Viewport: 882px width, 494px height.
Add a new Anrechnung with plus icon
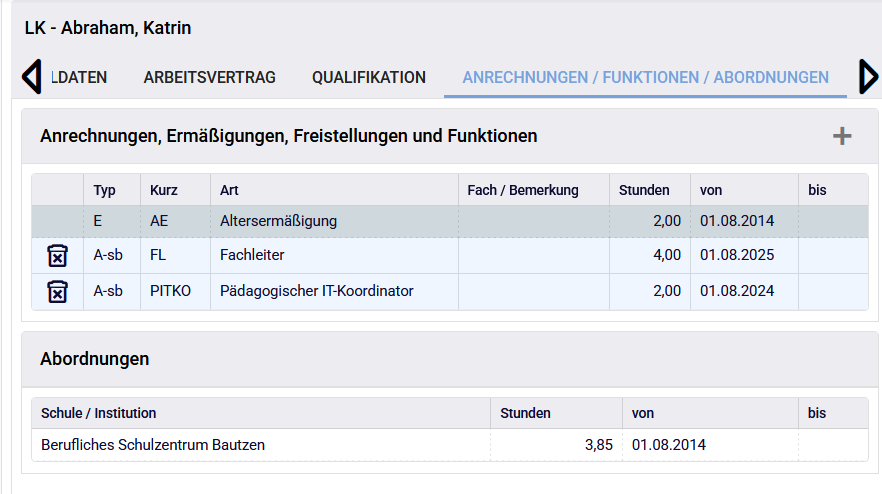(842, 136)
